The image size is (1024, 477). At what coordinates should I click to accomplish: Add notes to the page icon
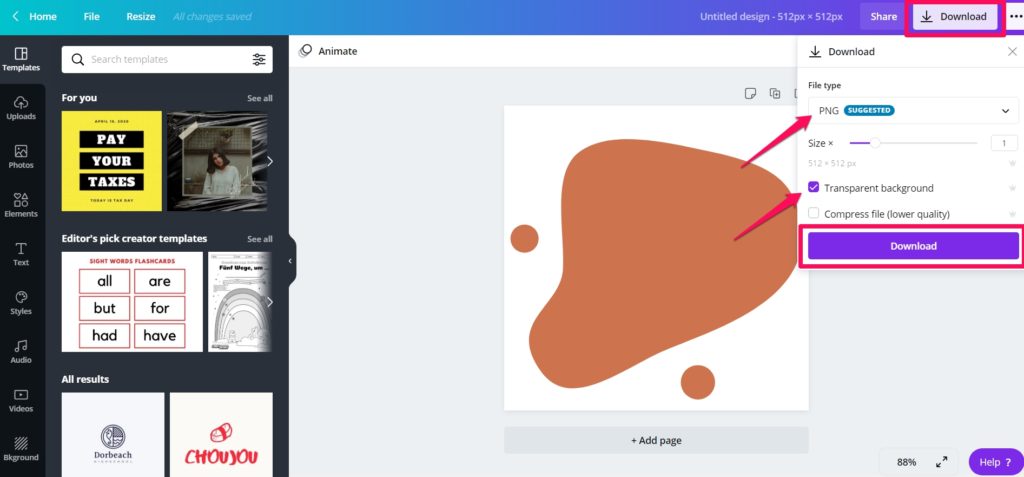750,93
